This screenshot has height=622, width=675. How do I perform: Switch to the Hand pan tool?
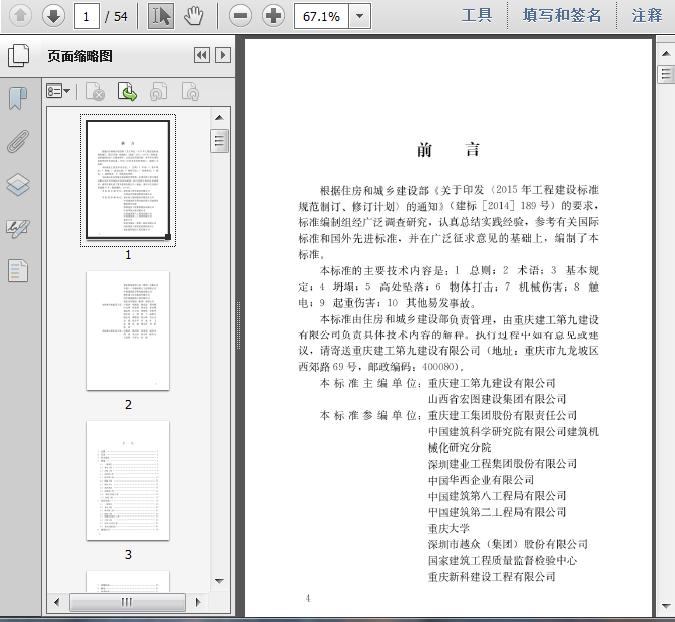194,15
